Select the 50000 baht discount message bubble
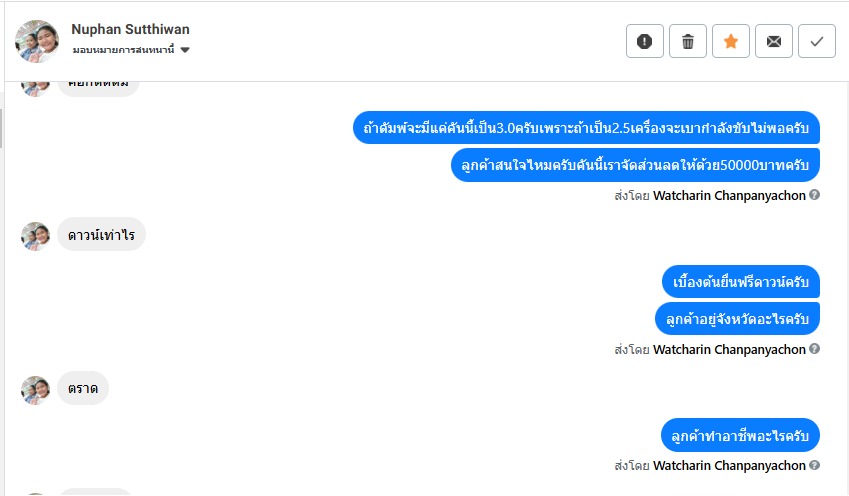Viewport: 849px width, 496px height. point(635,165)
